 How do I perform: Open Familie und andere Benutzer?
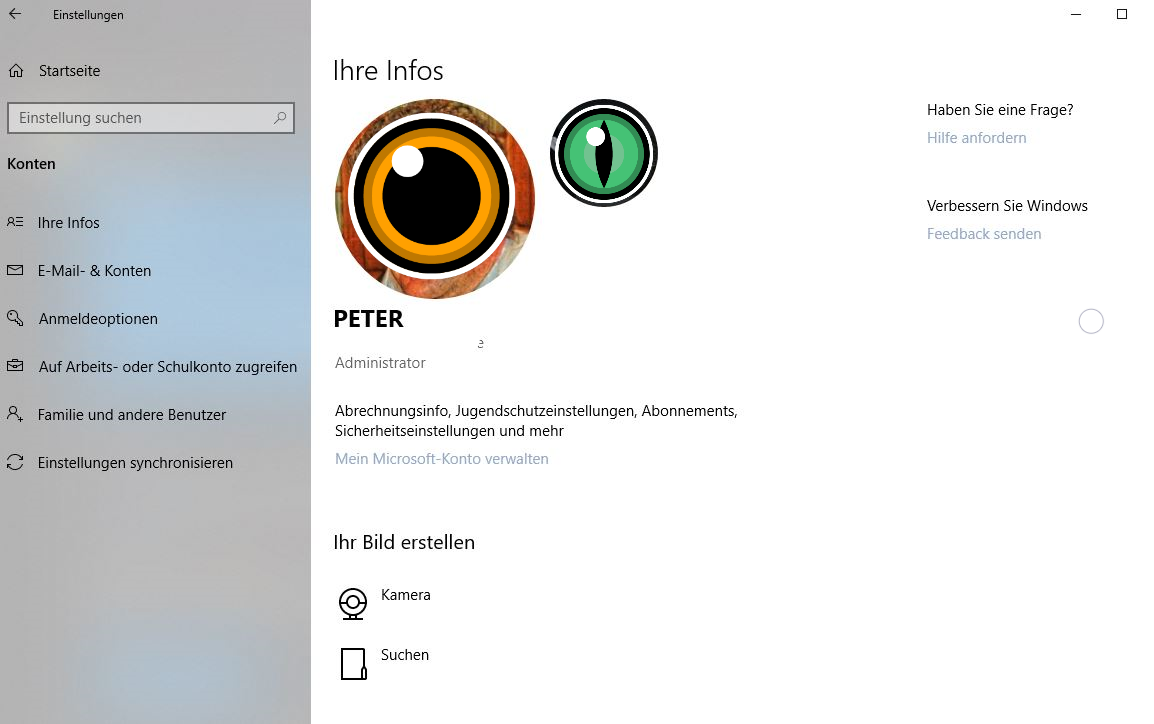[x=132, y=415]
